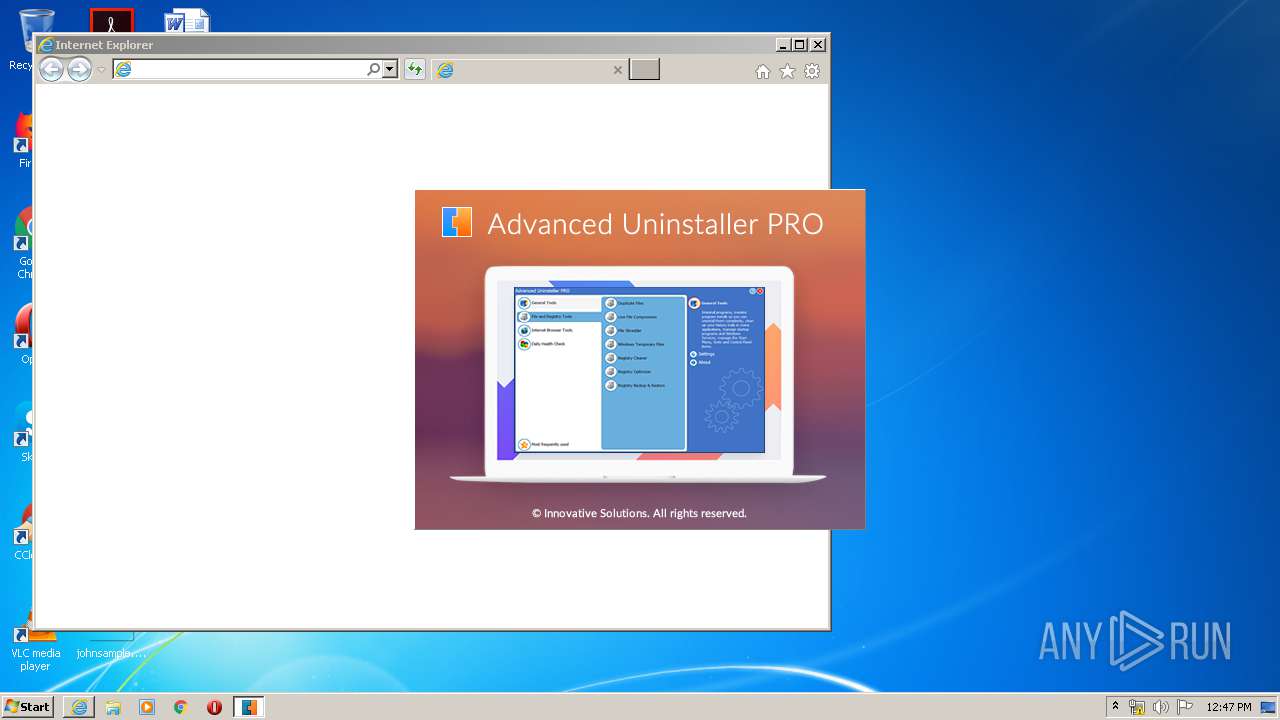The image size is (1280, 720).
Task: Open the volume control tray icon
Action: coord(1161,707)
